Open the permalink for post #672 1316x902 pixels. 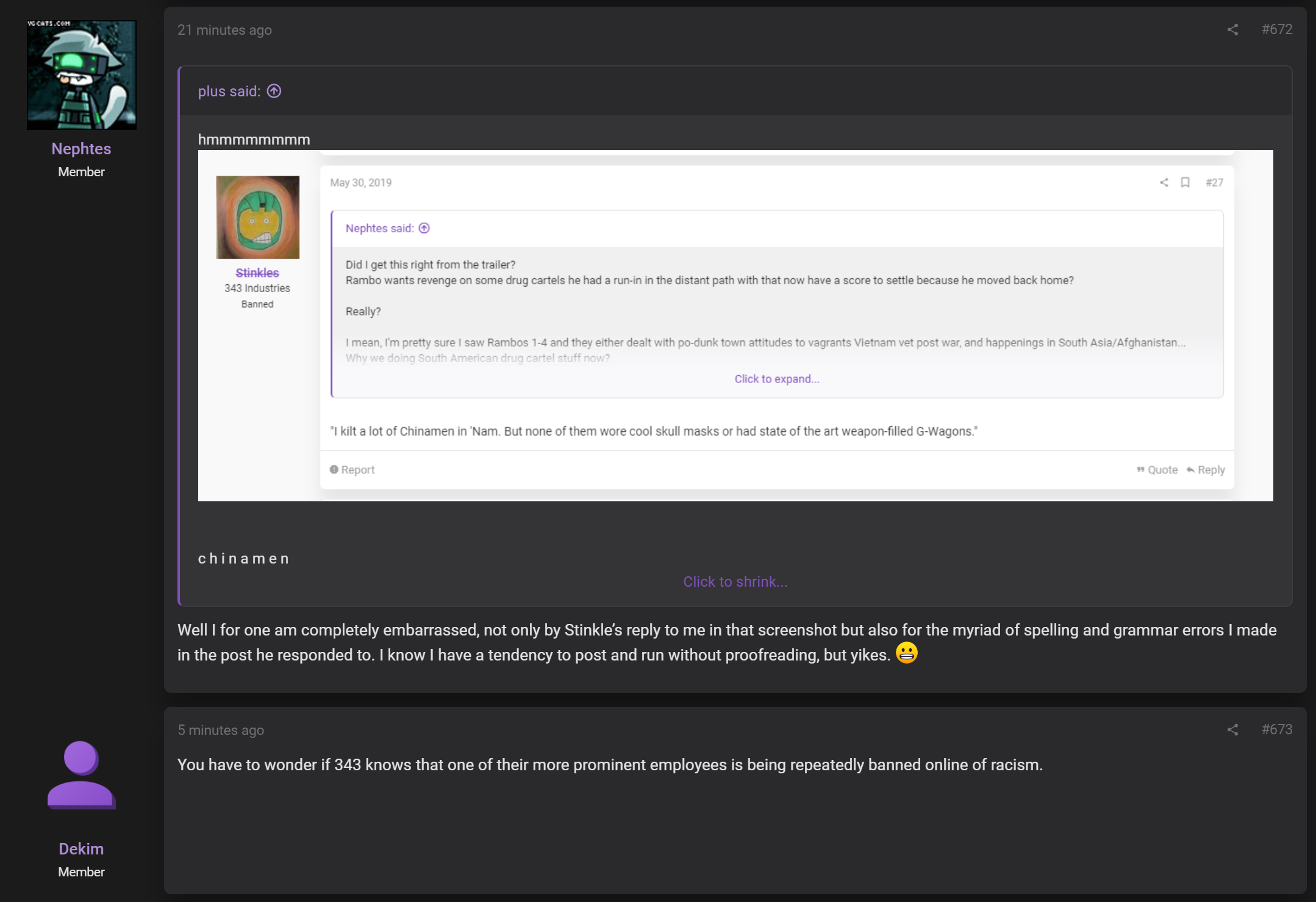pyautogui.click(x=1277, y=29)
